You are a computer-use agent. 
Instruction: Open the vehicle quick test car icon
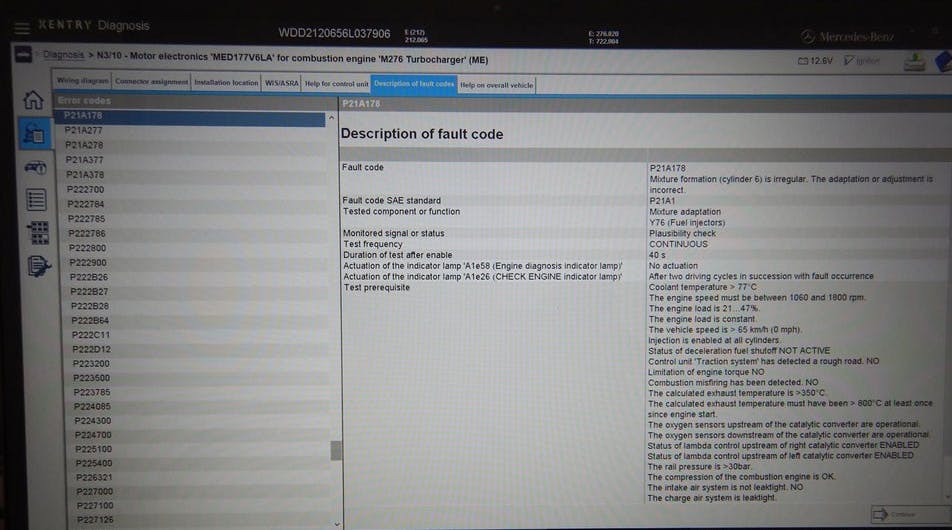coord(34,166)
